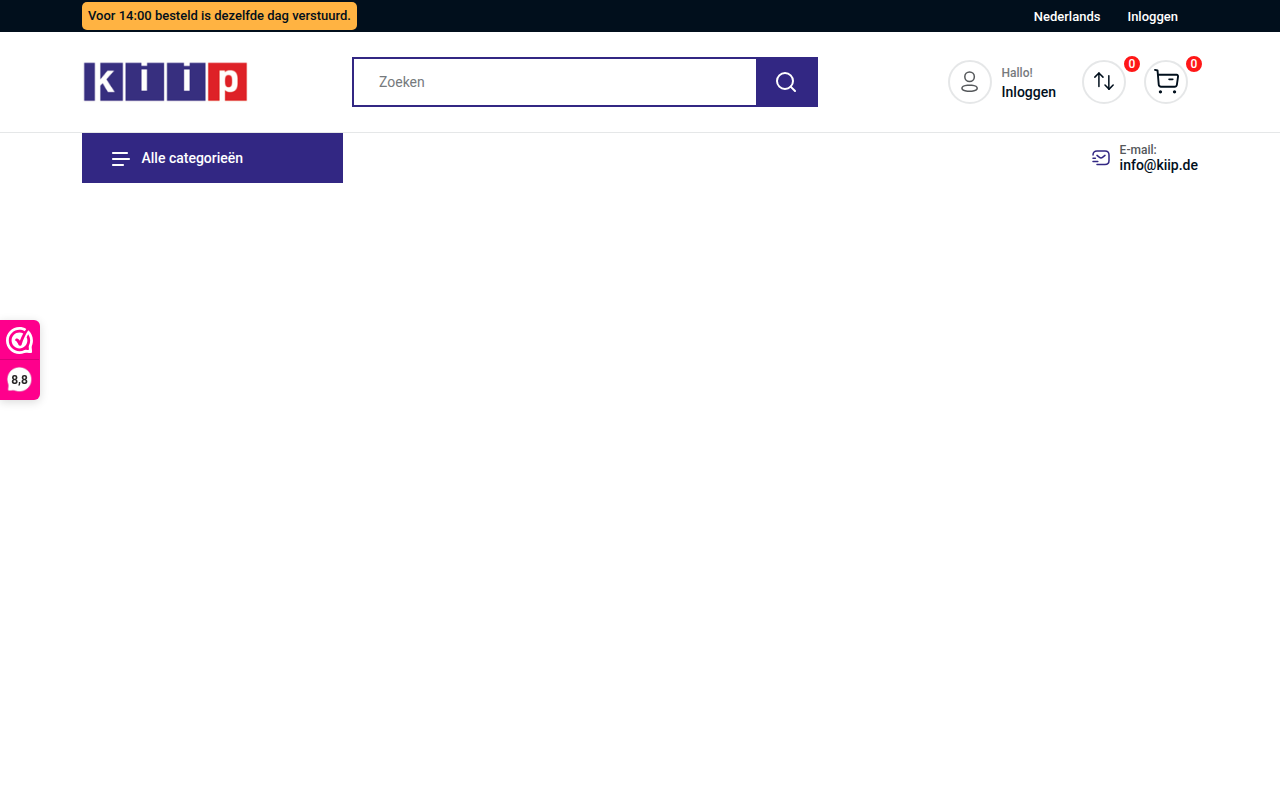1280x800 pixels.
Task: Click the magnifier search button
Action: [787, 82]
